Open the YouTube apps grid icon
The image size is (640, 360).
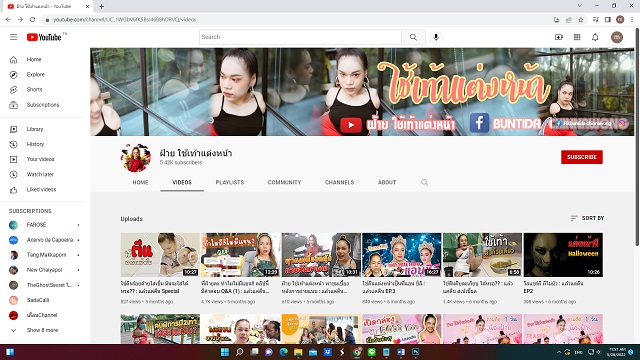click(x=577, y=37)
